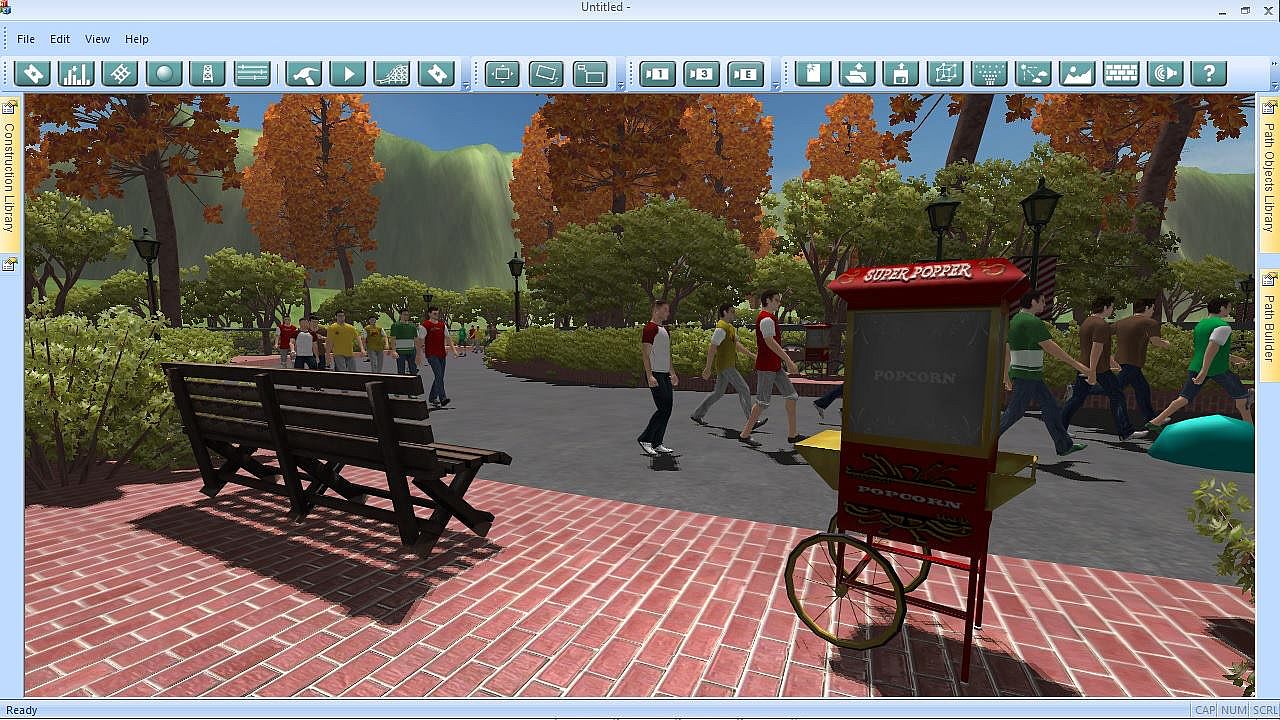Screen dimensions: 1280x720
Task: Open camera toolbar overflow arrow
Action: coord(776,87)
